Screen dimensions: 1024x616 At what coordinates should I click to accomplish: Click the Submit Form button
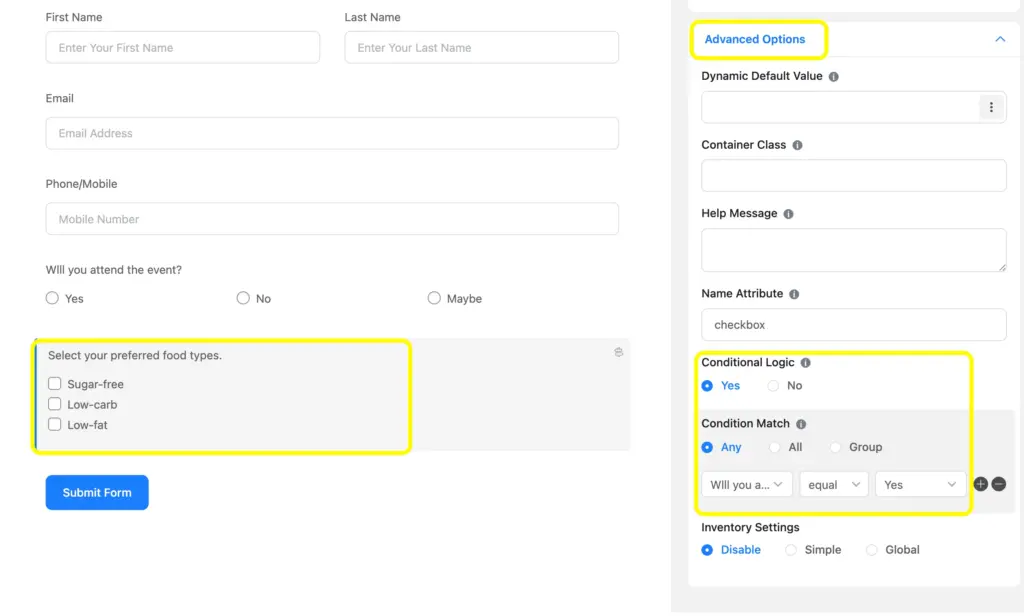click(96, 492)
